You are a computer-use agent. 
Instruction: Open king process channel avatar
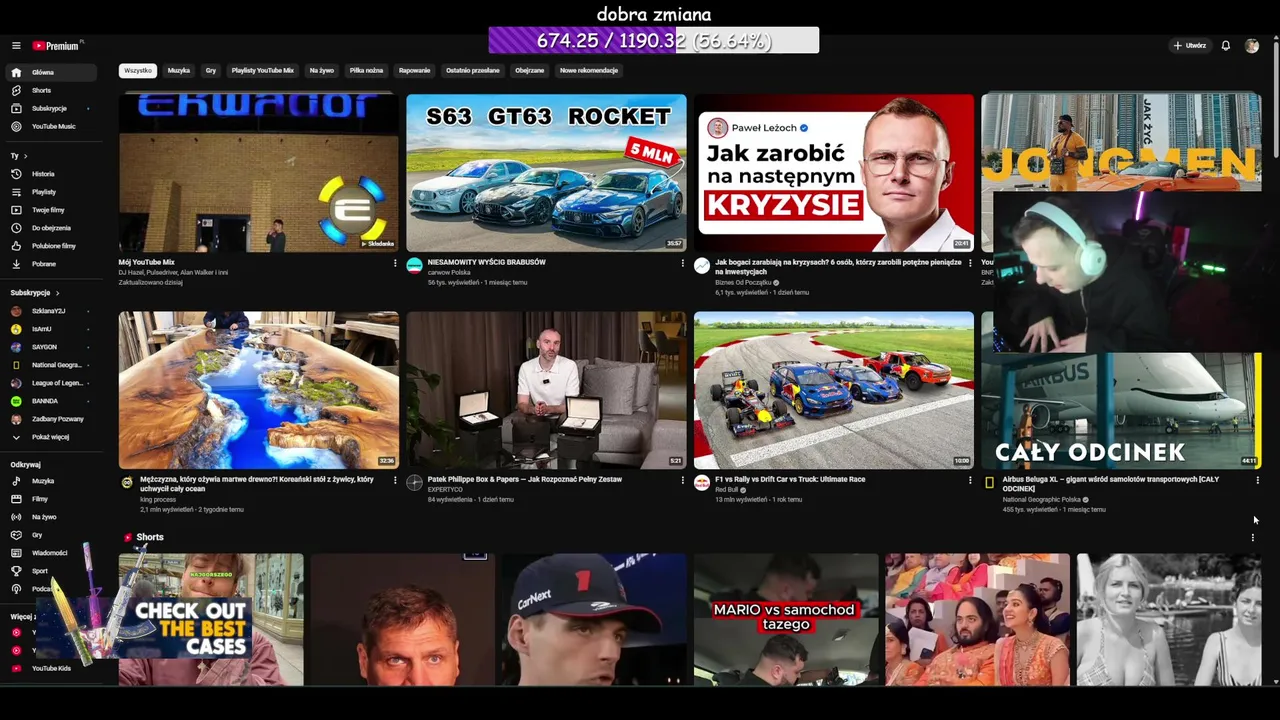tap(127, 482)
